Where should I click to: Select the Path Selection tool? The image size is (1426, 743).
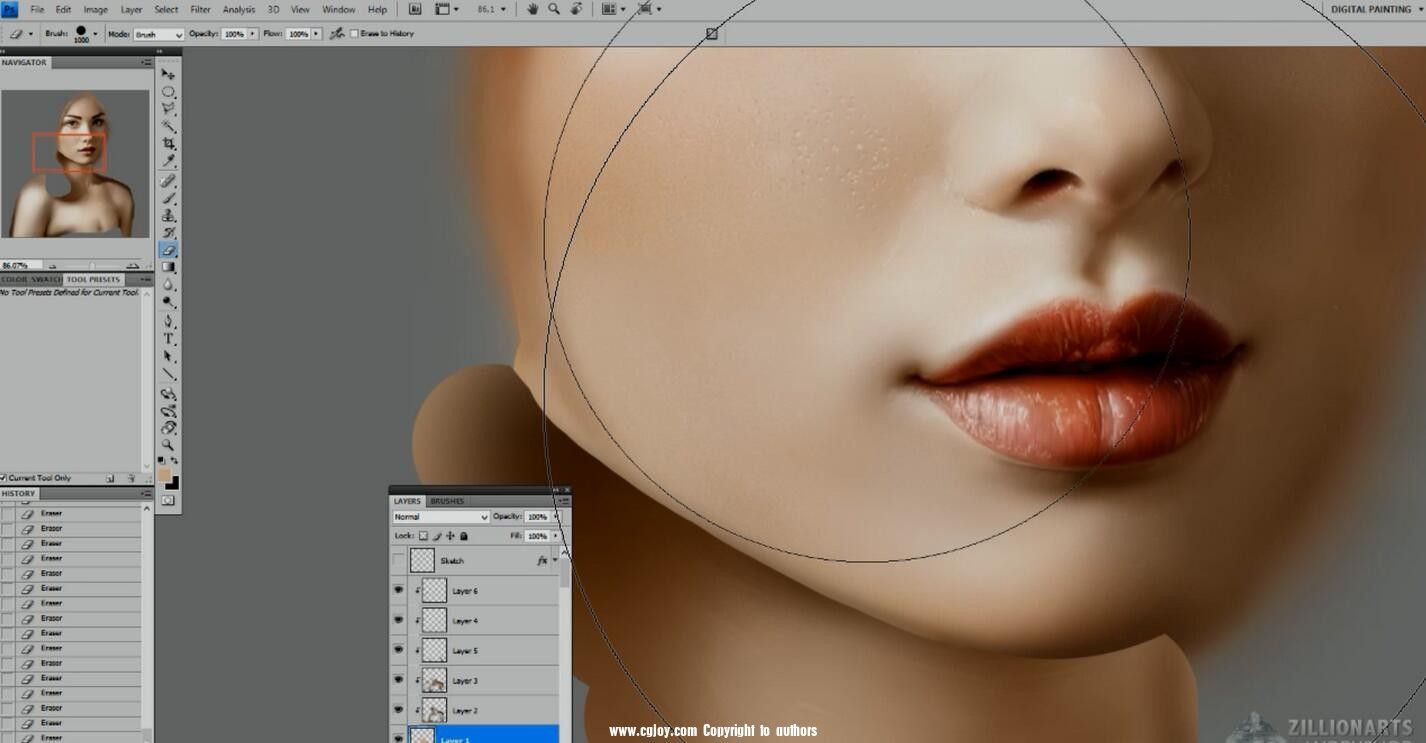point(168,356)
